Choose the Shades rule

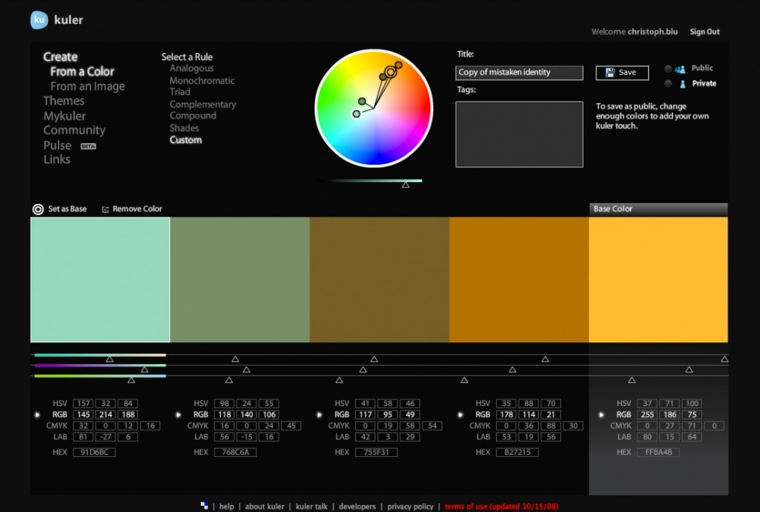(184, 128)
